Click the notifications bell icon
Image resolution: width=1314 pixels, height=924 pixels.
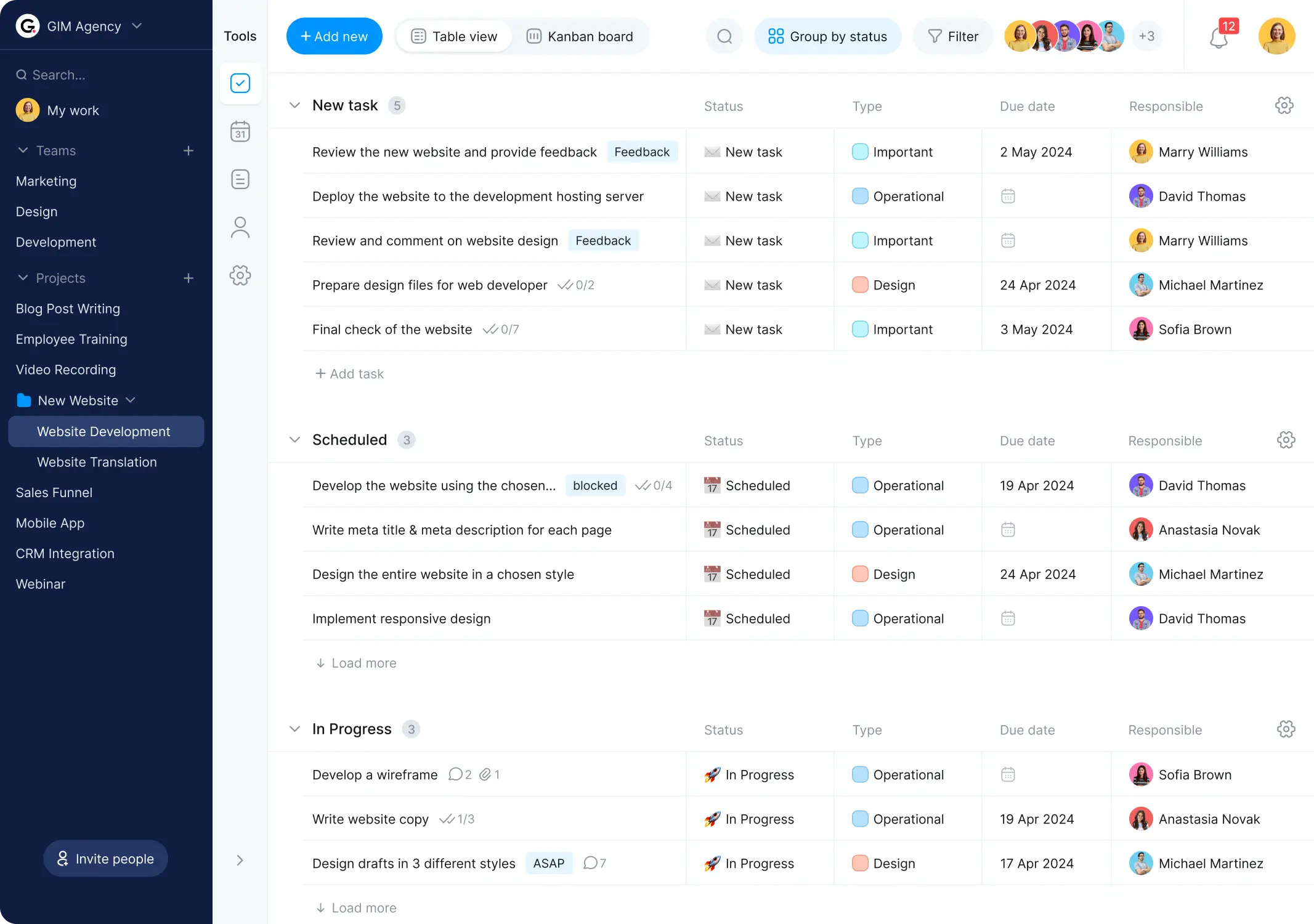1218,38
